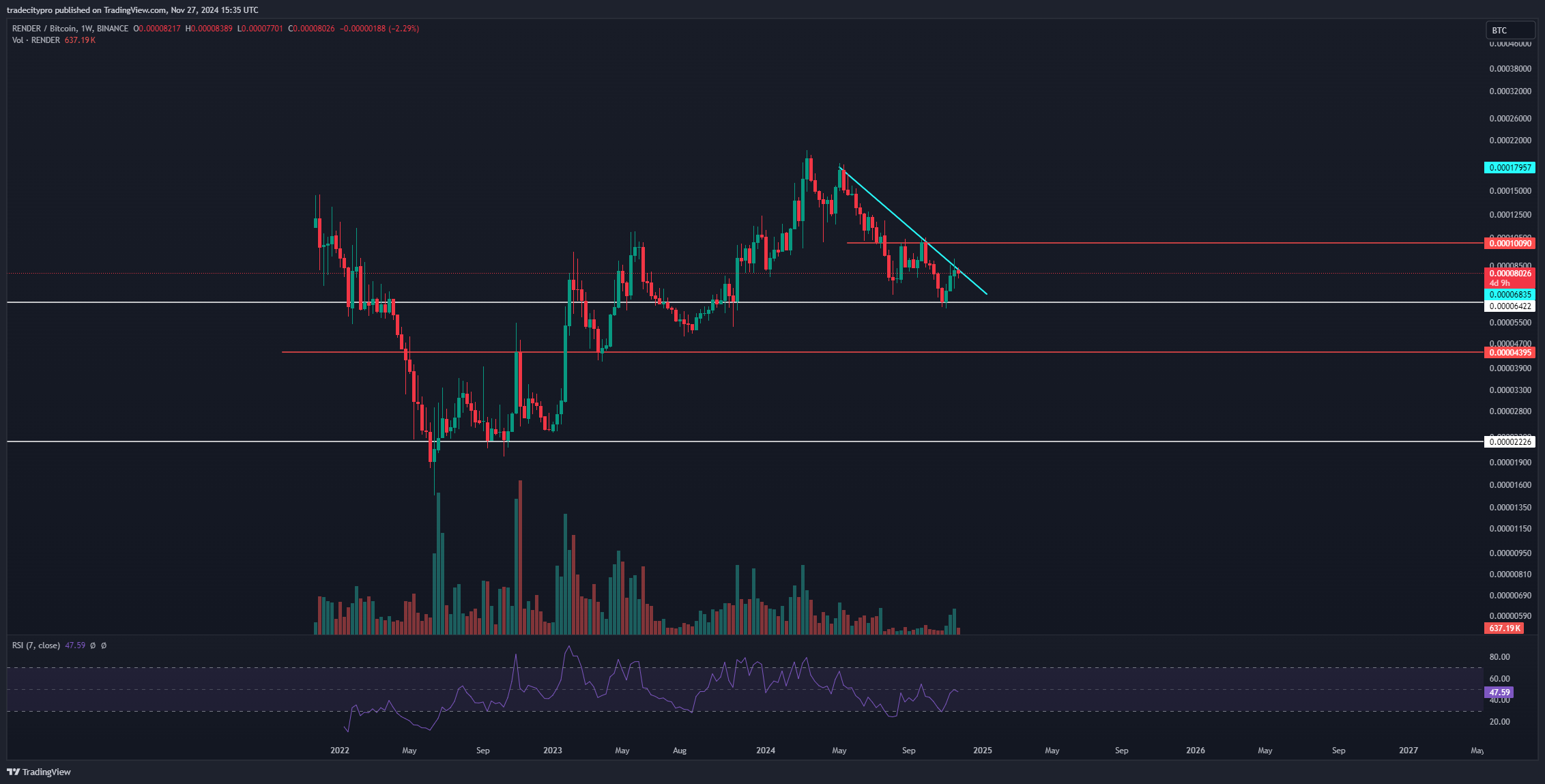The image size is (1545, 784).
Task: Click the 2027 label on time axis
Action: [x=1409, y=751]
